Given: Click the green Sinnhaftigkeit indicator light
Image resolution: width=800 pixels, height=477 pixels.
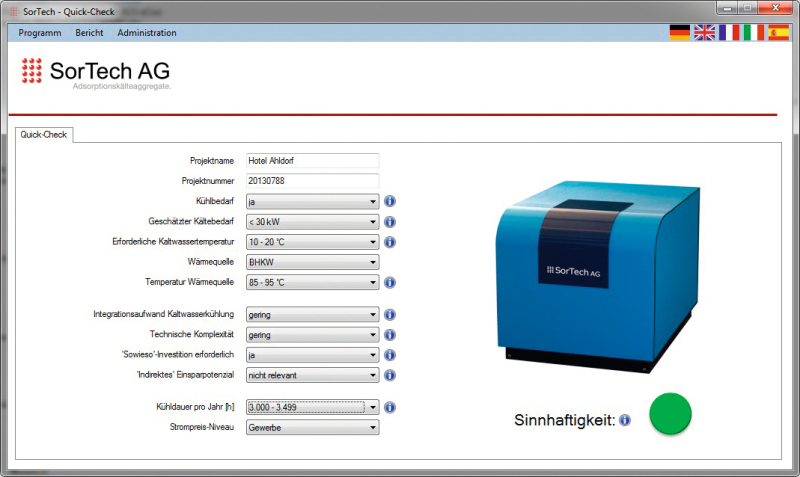Looking at the screenshot, I should (x=670, y=414).
